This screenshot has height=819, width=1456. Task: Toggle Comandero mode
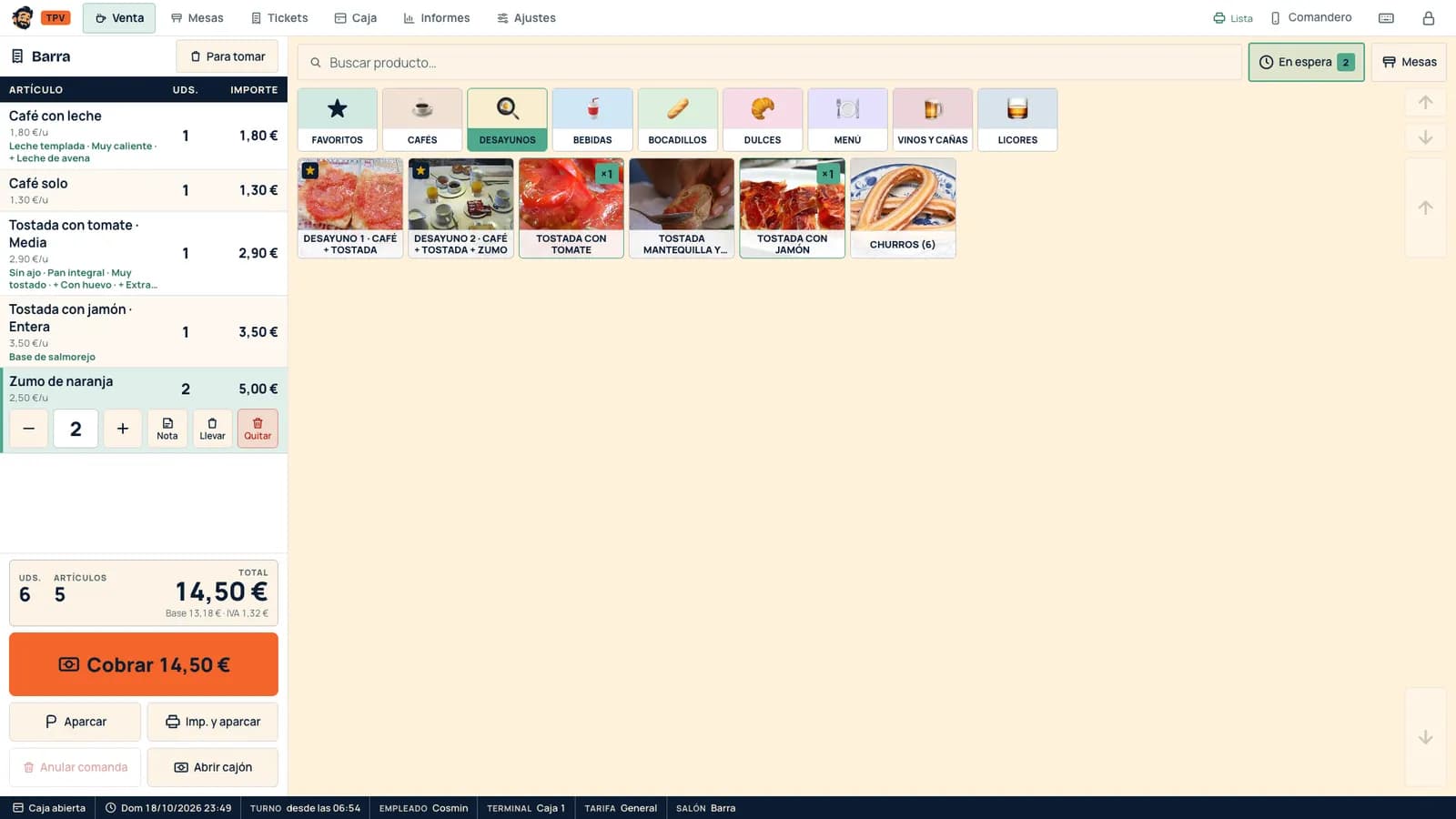point(1310,18)
